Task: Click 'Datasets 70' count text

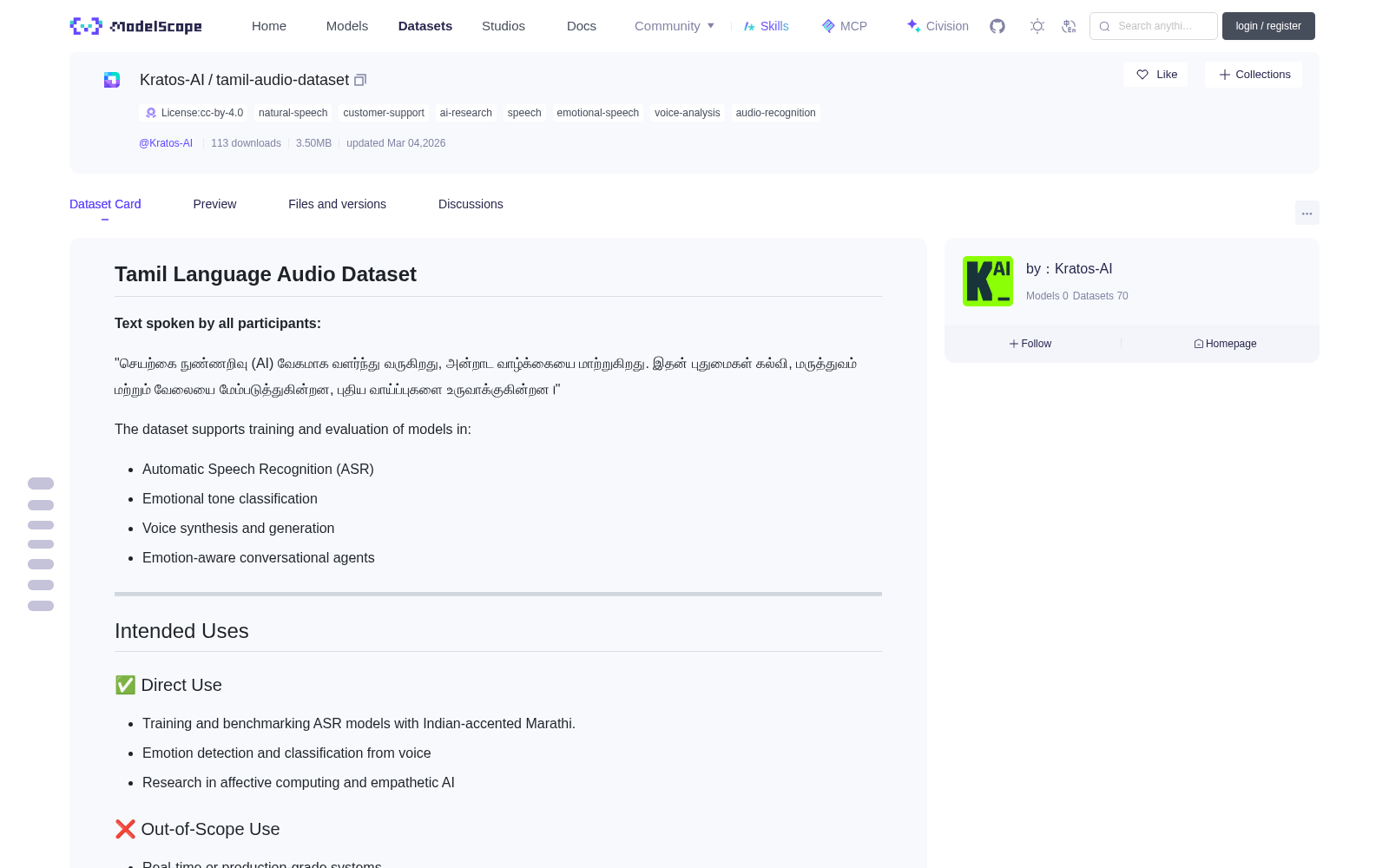Action: tap(1101, 296)
